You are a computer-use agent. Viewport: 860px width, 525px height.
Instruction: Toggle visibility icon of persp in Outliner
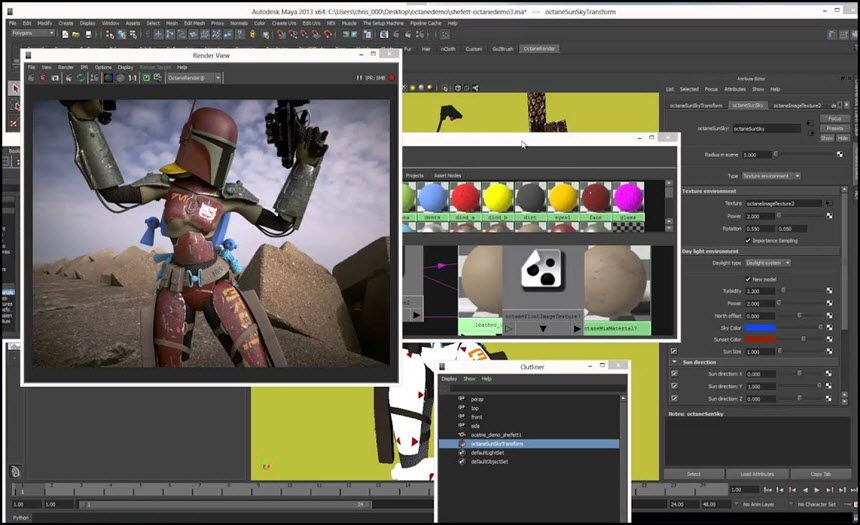pos(461,399)
